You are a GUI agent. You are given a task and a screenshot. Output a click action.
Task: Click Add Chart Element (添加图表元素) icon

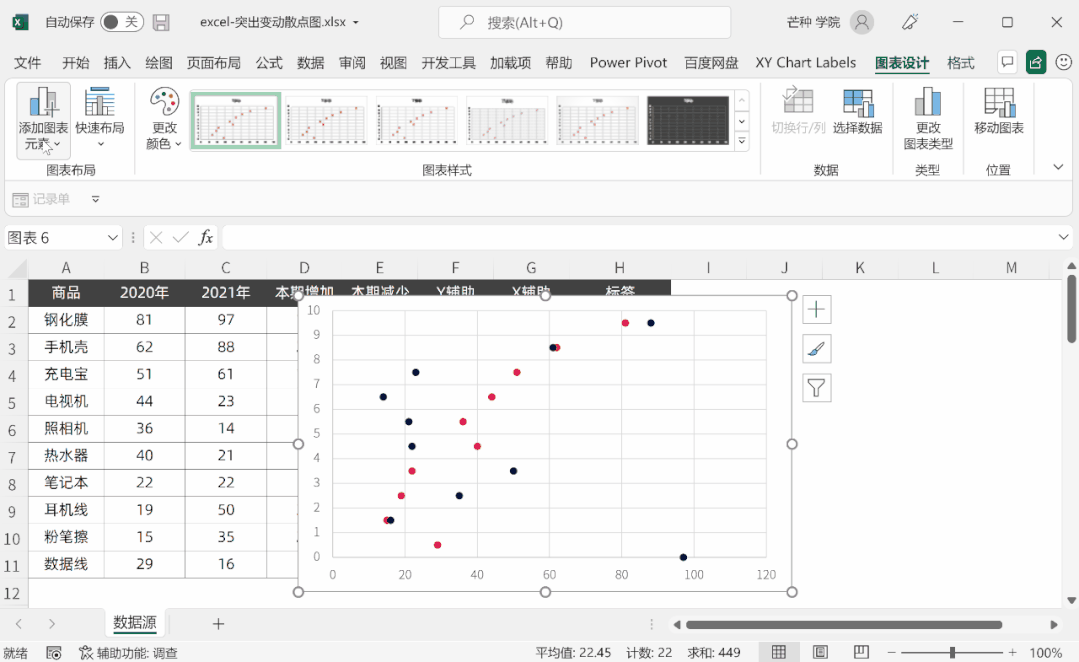[x=43, y=103]
